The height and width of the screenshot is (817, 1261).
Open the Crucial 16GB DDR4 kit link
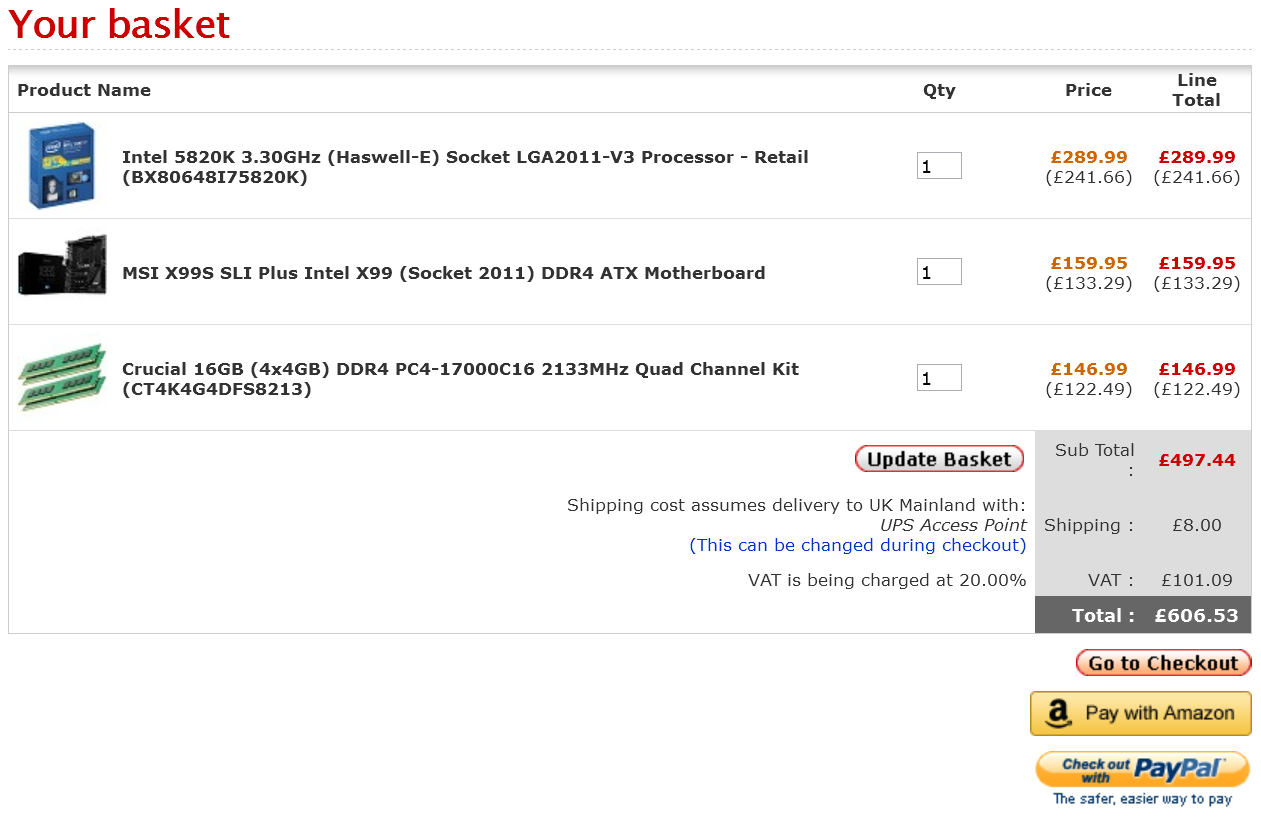[x=460, y=379]
